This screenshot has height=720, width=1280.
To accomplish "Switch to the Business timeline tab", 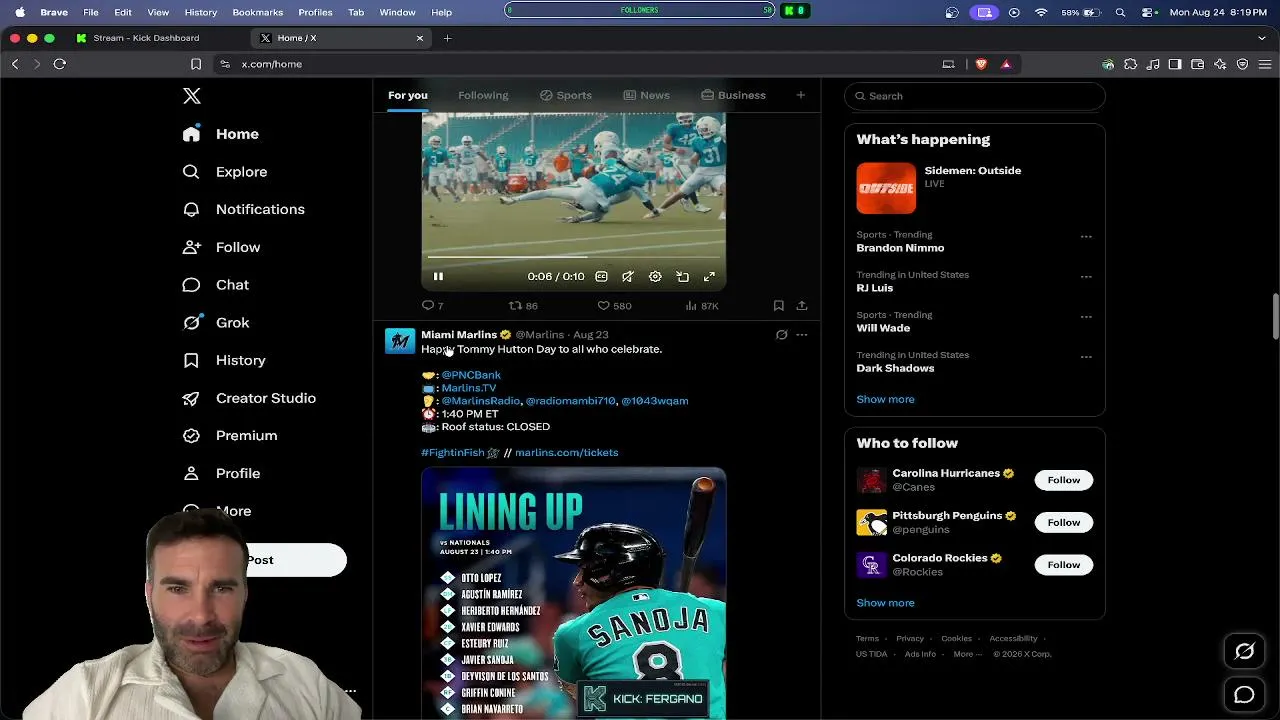I will 733,95.
